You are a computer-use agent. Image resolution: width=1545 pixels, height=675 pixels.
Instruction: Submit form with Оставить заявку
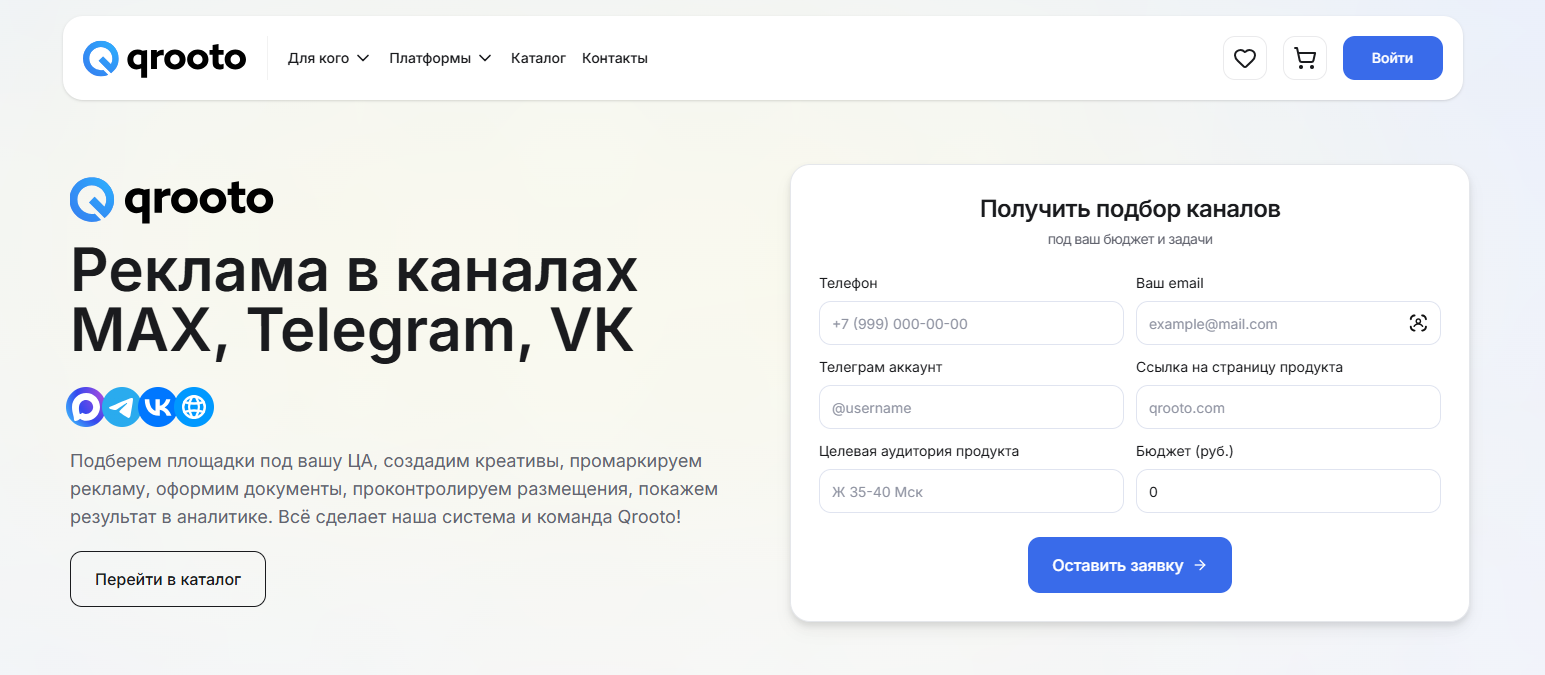(1130, 565)
